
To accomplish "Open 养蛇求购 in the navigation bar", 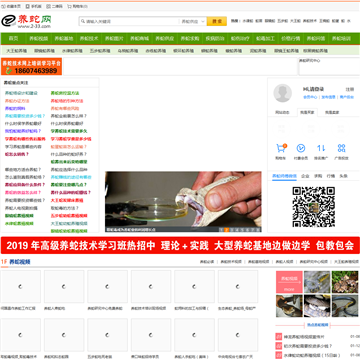I will (x=190, y=39).
